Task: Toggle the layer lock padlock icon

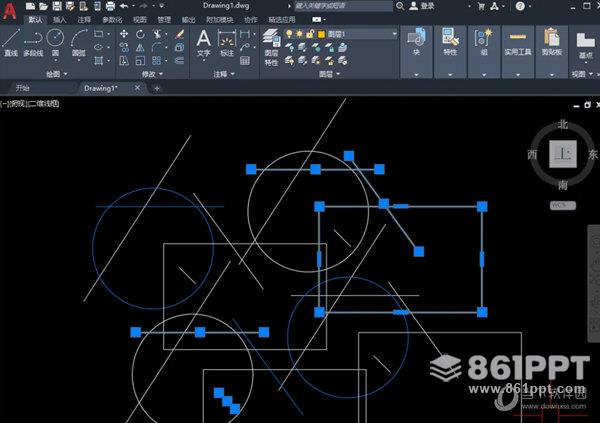Action: coord(310,34)
